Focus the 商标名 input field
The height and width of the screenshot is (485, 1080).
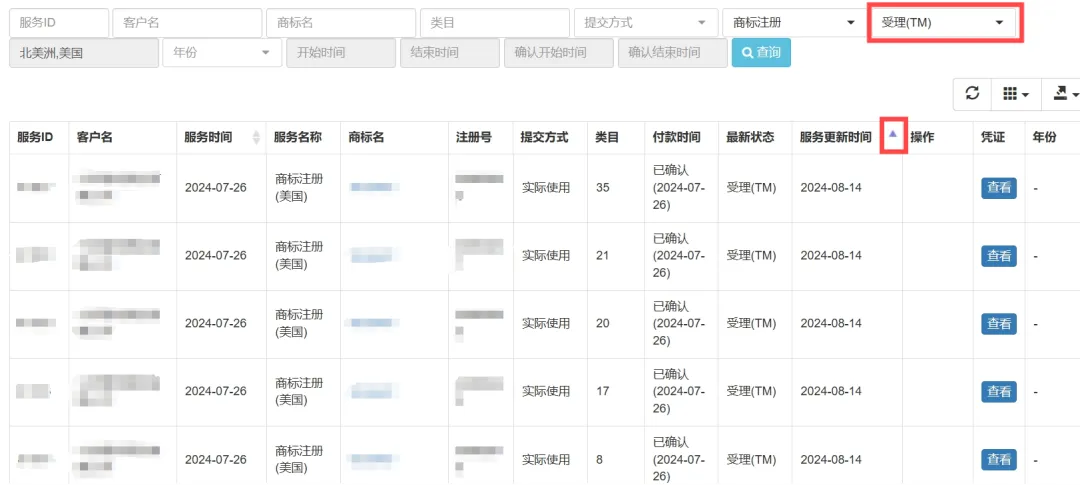pyautogui.click(x=341, y=23)
